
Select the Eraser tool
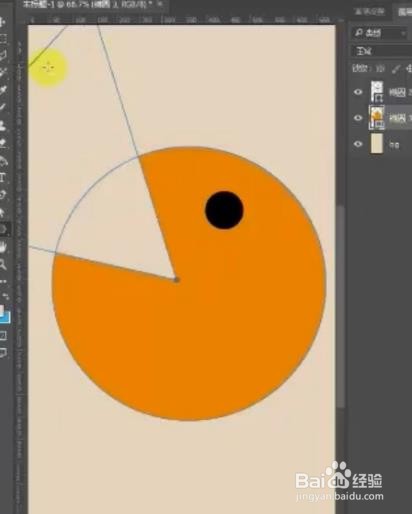tap(3, 143)
